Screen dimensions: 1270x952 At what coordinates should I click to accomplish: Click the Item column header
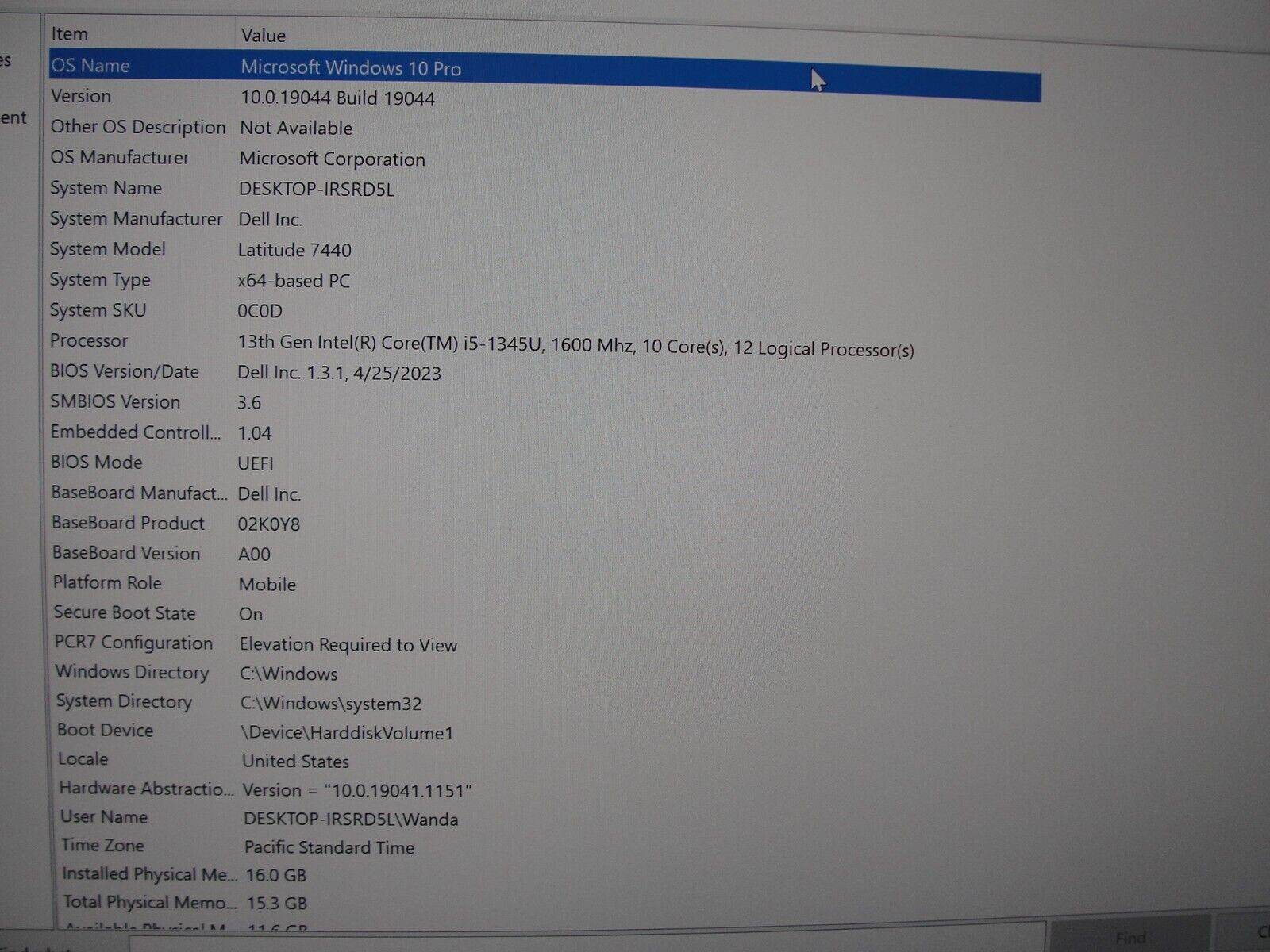pos(70,34)
